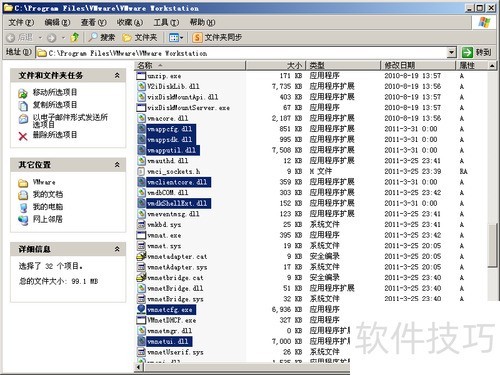Select the vixDiskMountServer.exe file icon
This screenshot has width=500, height=375.
(141, 108)
